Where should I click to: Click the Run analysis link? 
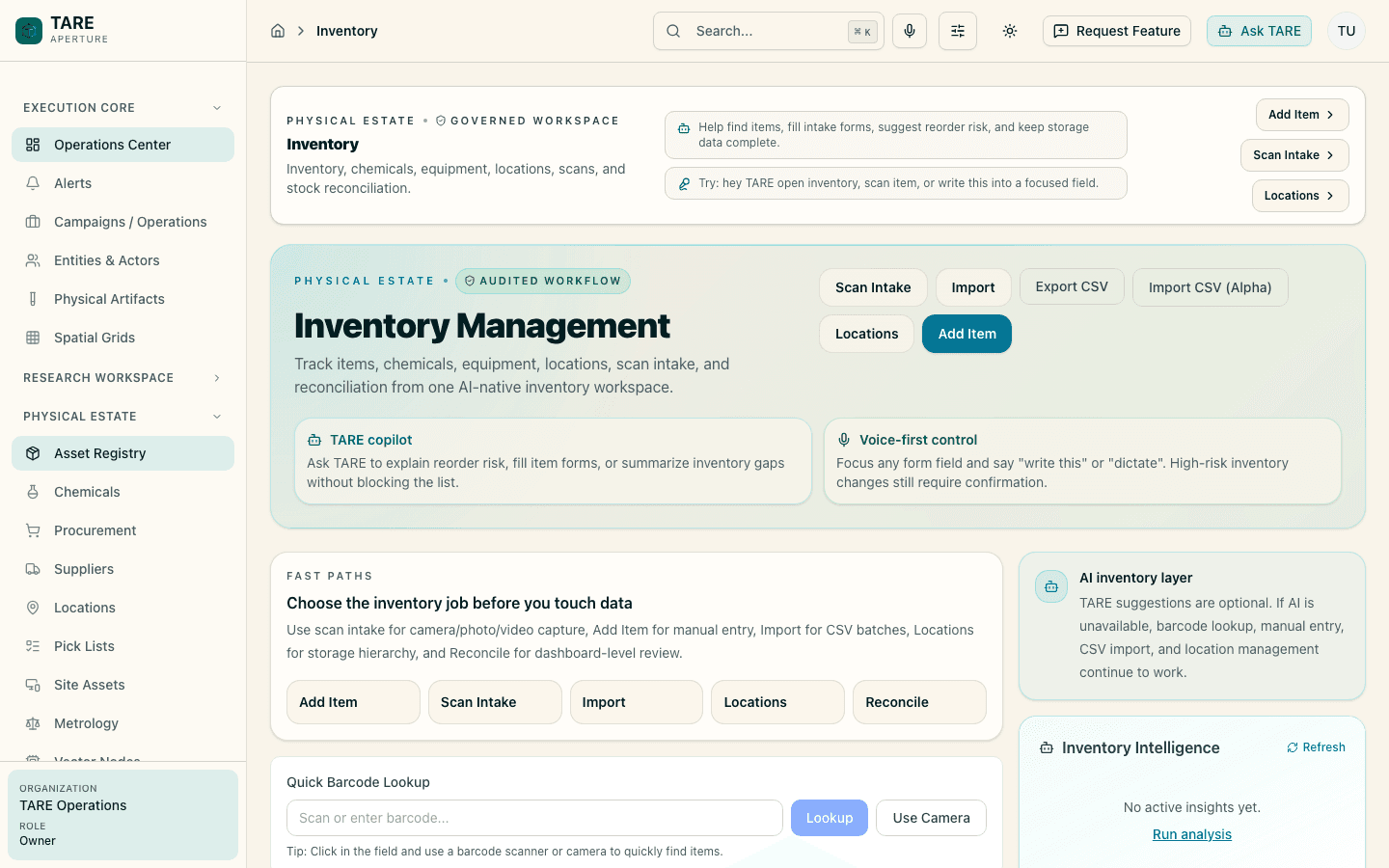point(1192,834)
